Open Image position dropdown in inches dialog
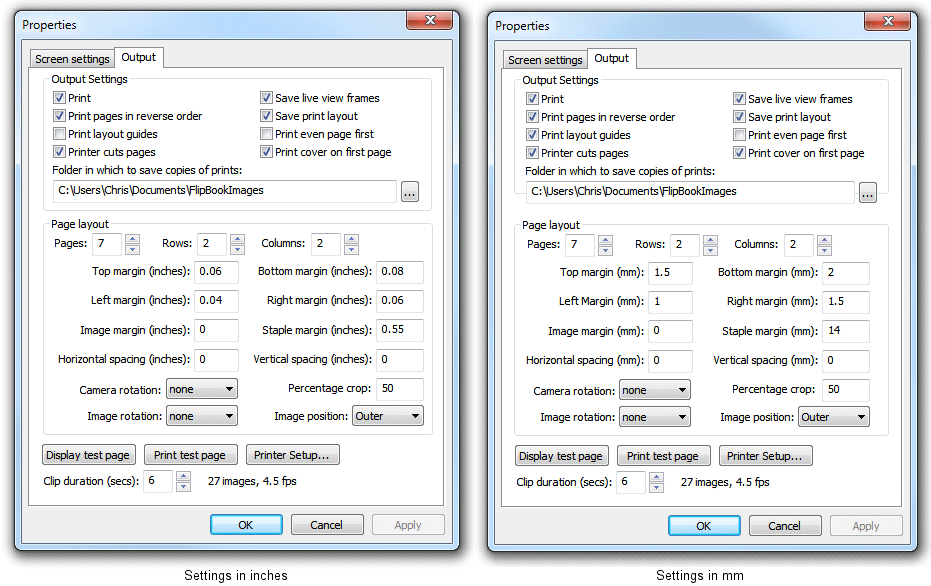The image size is (931, 586). tap(388, 416)
